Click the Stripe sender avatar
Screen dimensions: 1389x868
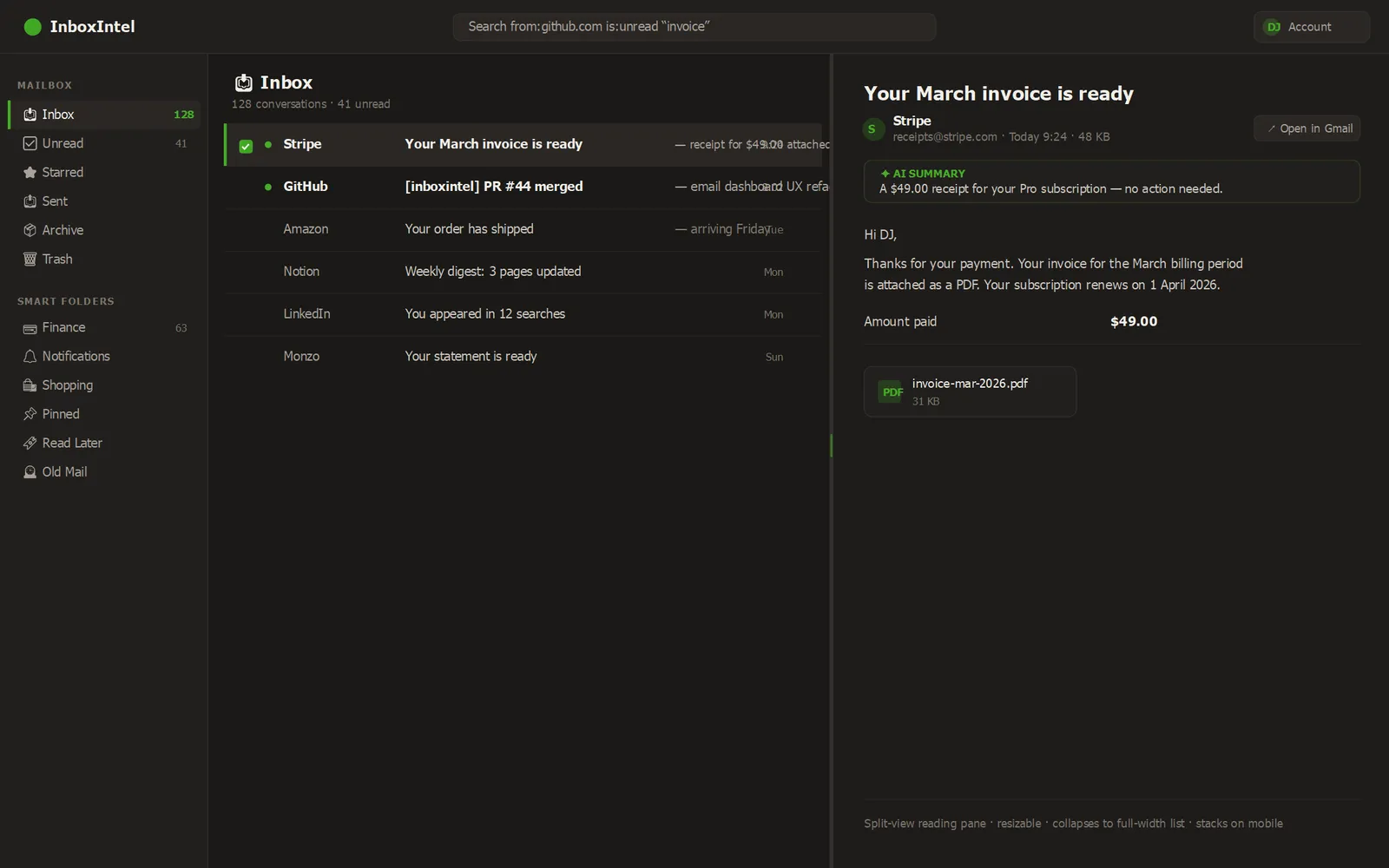pos(873,129)
